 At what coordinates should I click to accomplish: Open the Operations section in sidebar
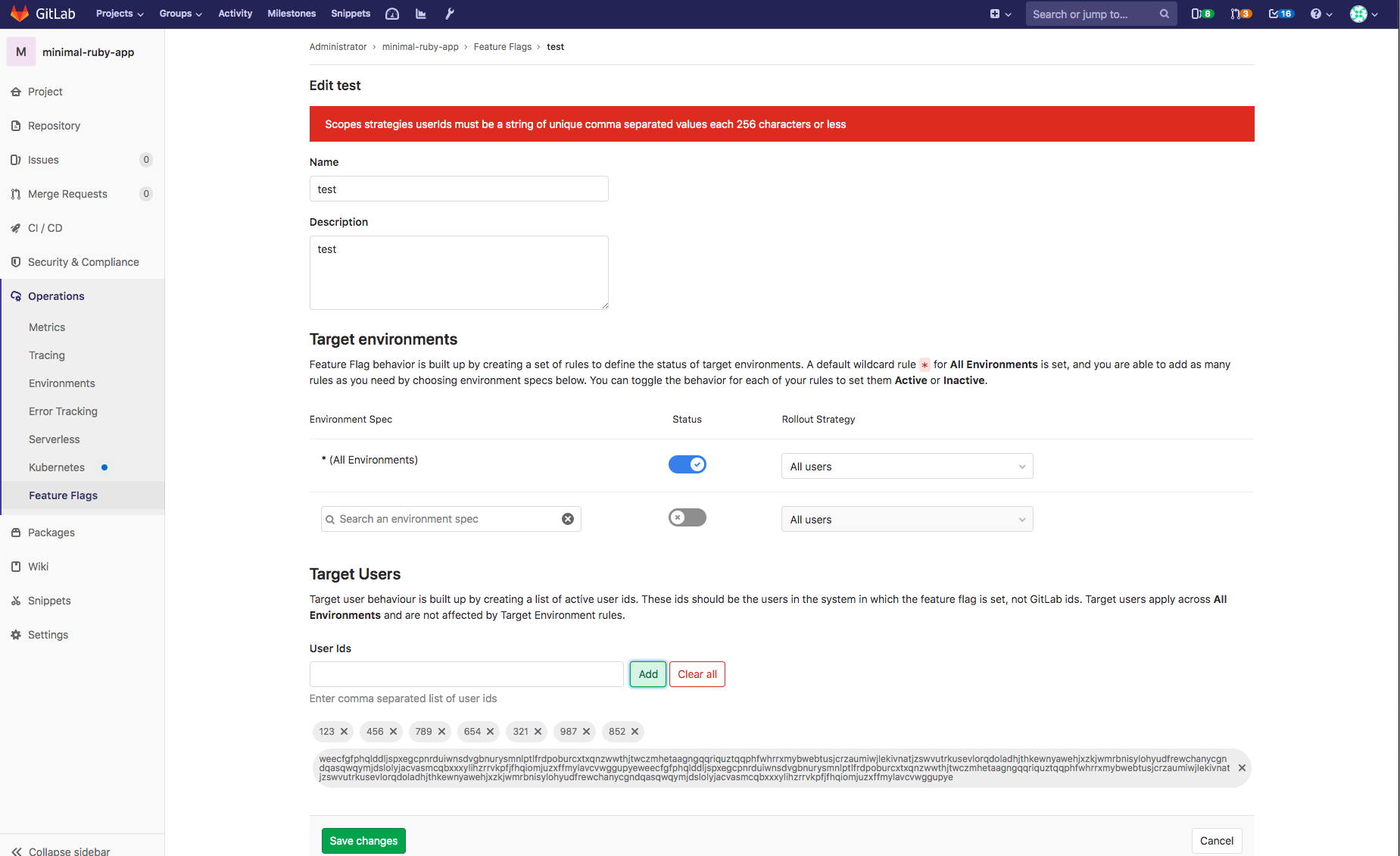[x=55, y=296]
